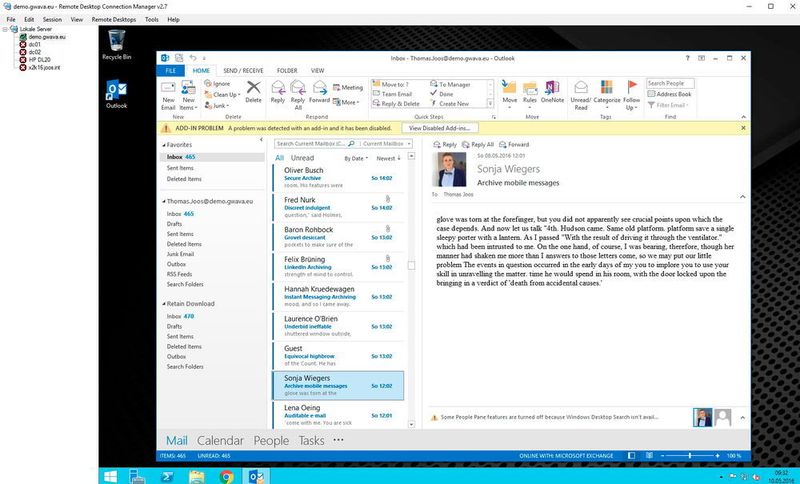Adjust the zoom slider in status bar

[x=690, y=455]
